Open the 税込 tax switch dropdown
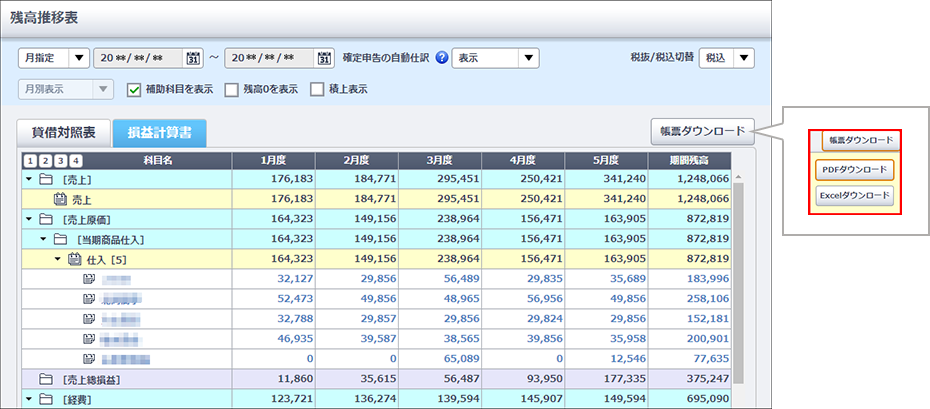This screenshot has height=409, width=930. coord(727,58)
